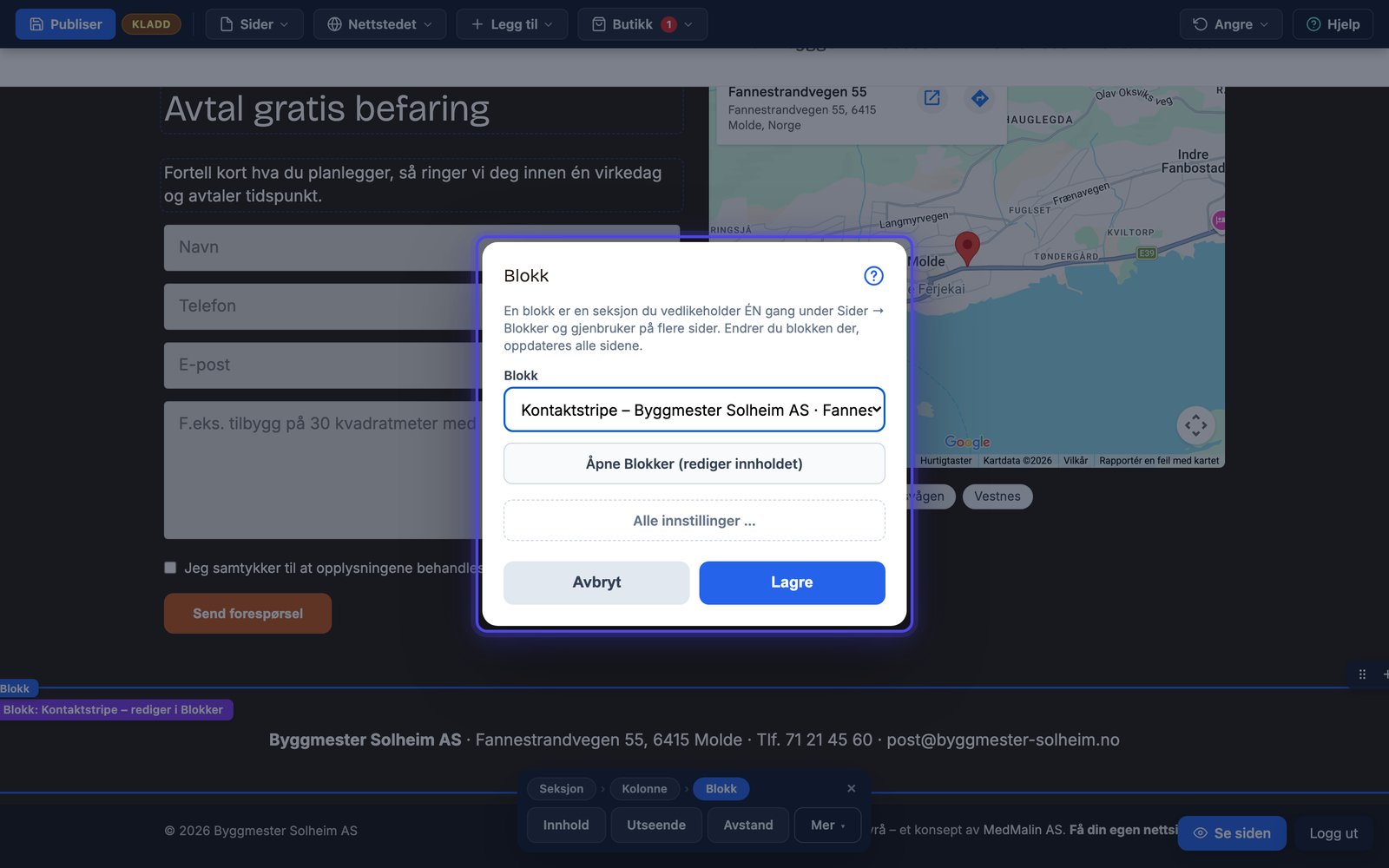Open the Sider dropdown menu
The width and height of the screenshot is (1389, 868).
click(x=254, y=24)
